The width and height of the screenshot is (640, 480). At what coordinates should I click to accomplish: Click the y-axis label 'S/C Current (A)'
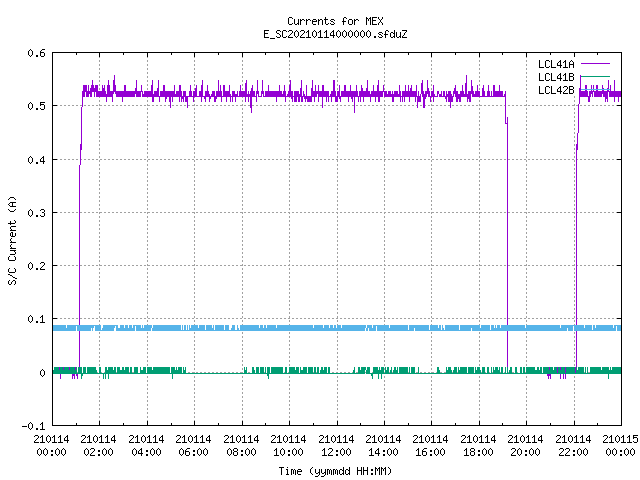(x=13, y=240)
